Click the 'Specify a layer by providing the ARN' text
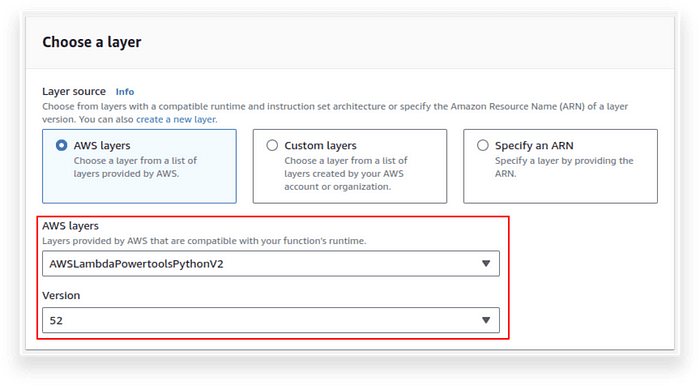Screen dimensions: 700x386 coord(564,167)
